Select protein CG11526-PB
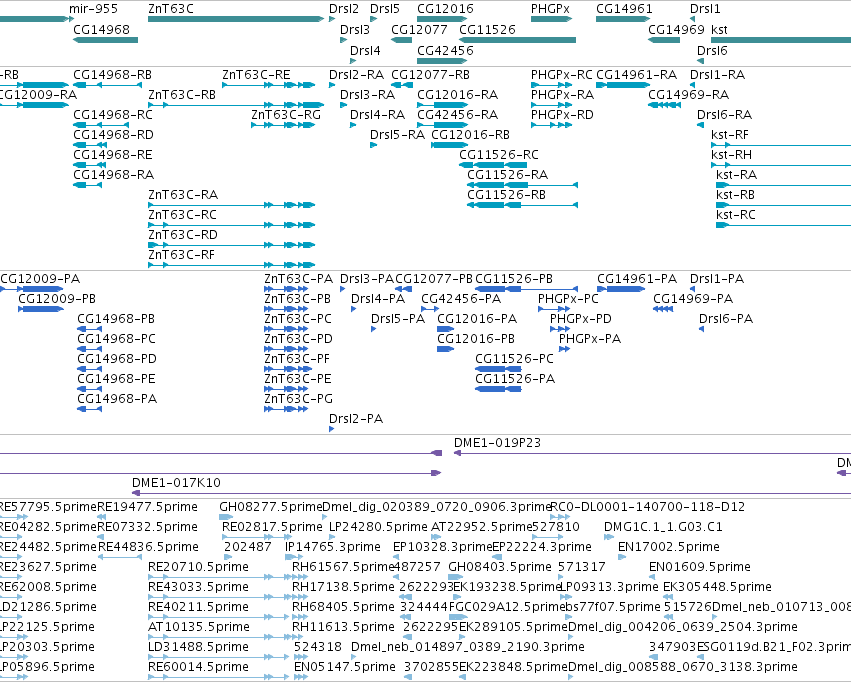This screenshot has width=851, height=682. [513, 278]
